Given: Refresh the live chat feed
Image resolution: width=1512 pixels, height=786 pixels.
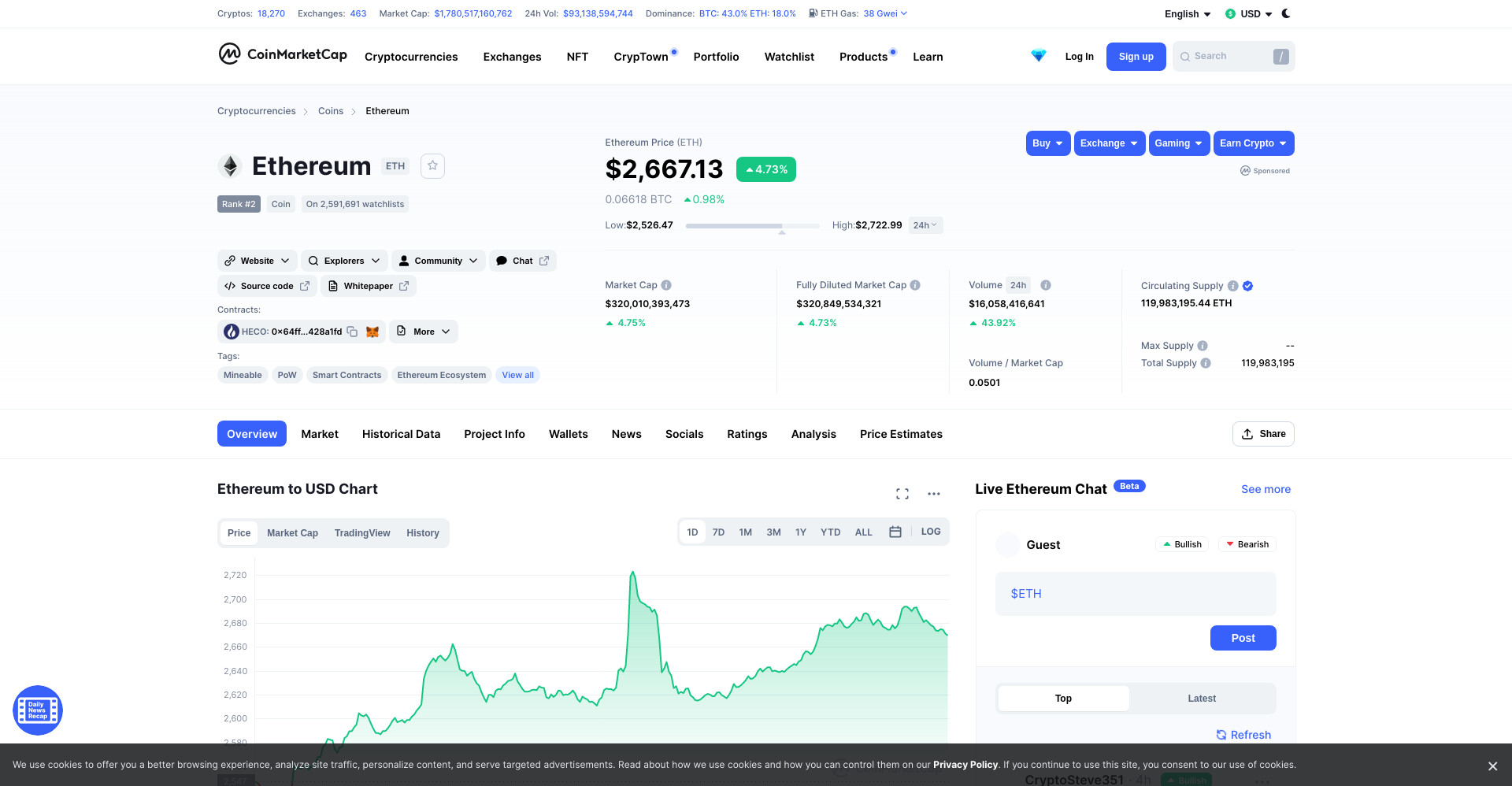Looking at the screenshot, I should [x=1243, y=735].
